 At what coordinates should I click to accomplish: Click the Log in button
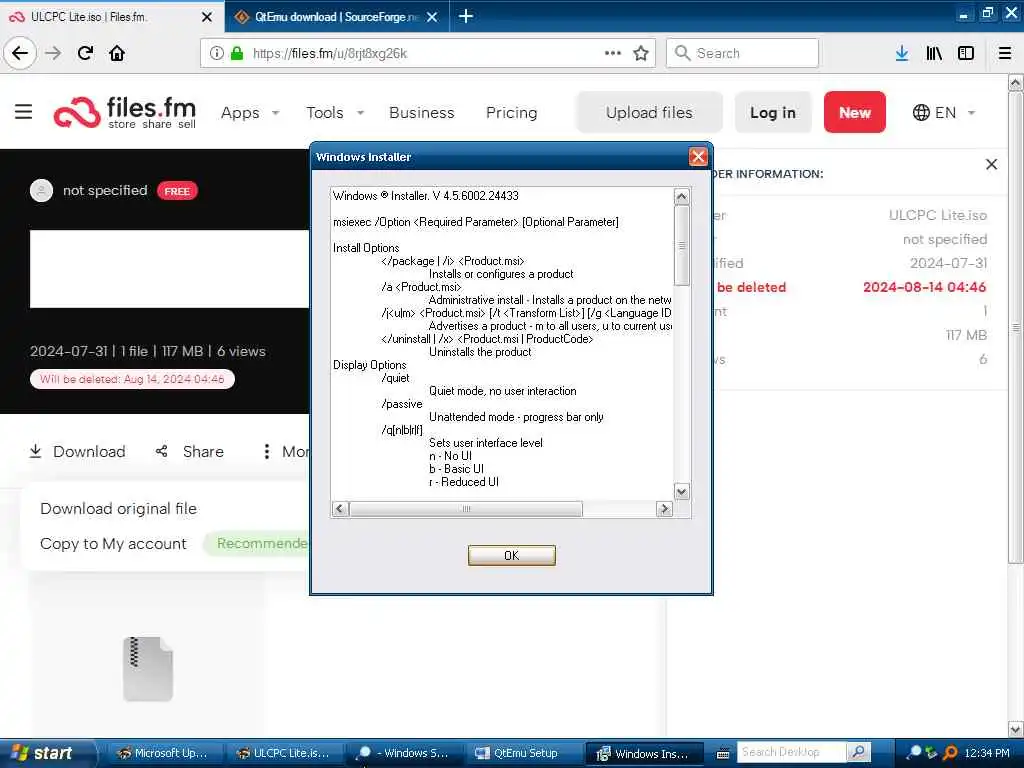pos(773,112)
